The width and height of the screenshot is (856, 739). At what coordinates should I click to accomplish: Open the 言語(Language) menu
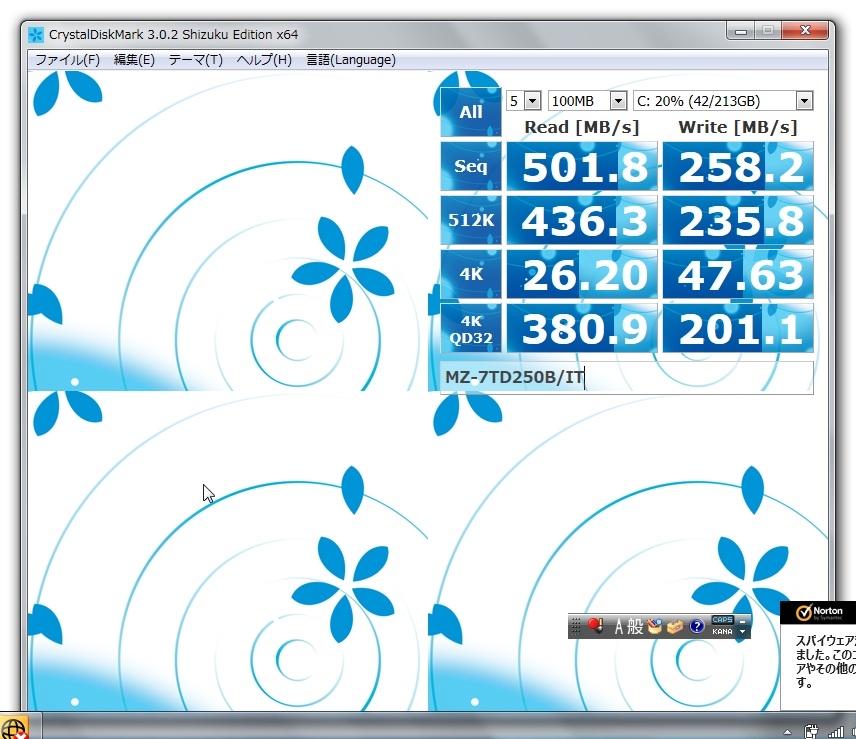click(351, 59)
